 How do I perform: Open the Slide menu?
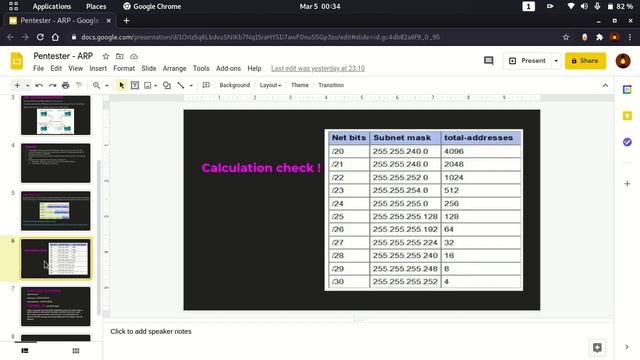point(149,69)
